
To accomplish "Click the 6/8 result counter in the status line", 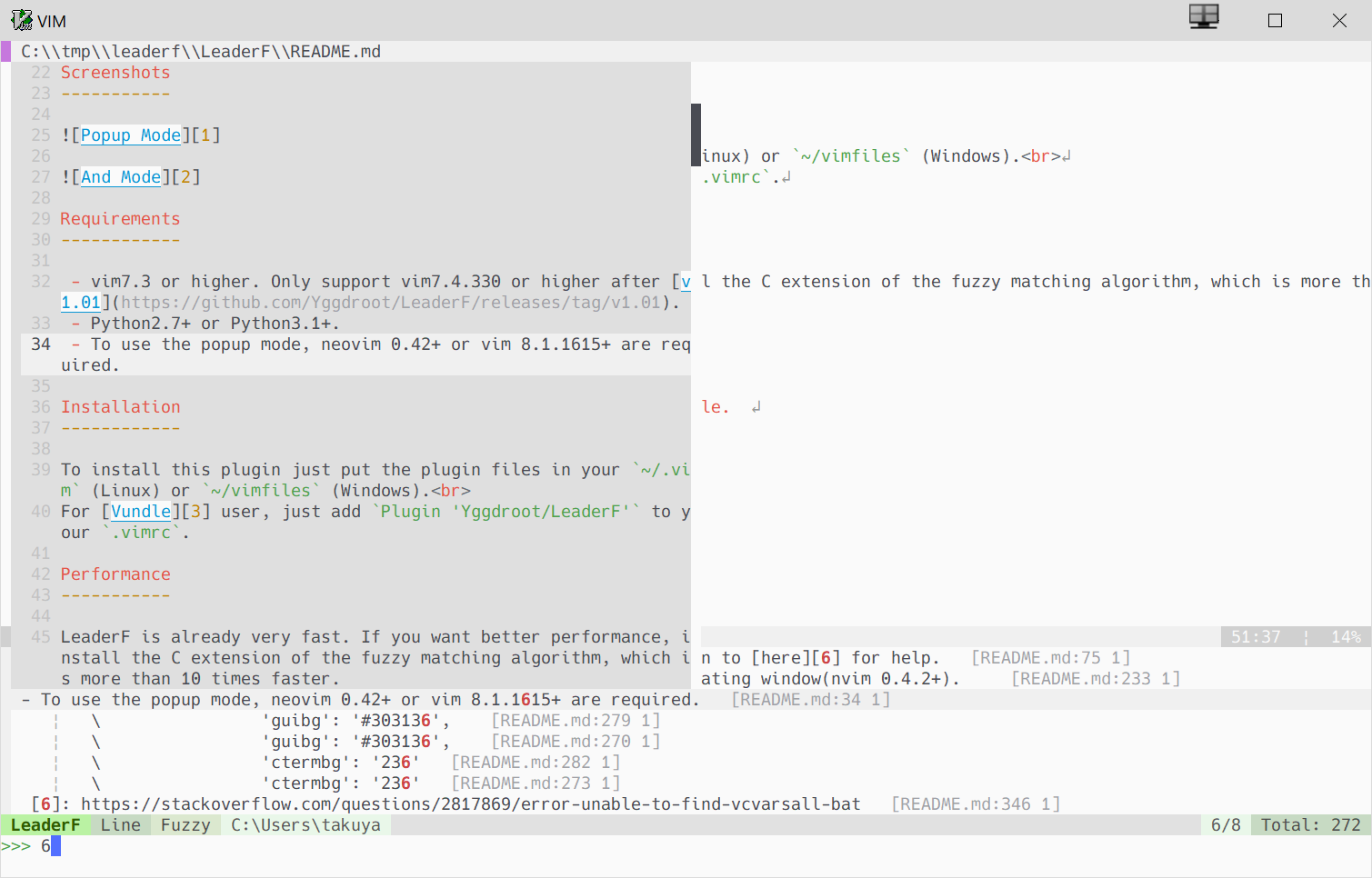I will (1225, 824).
